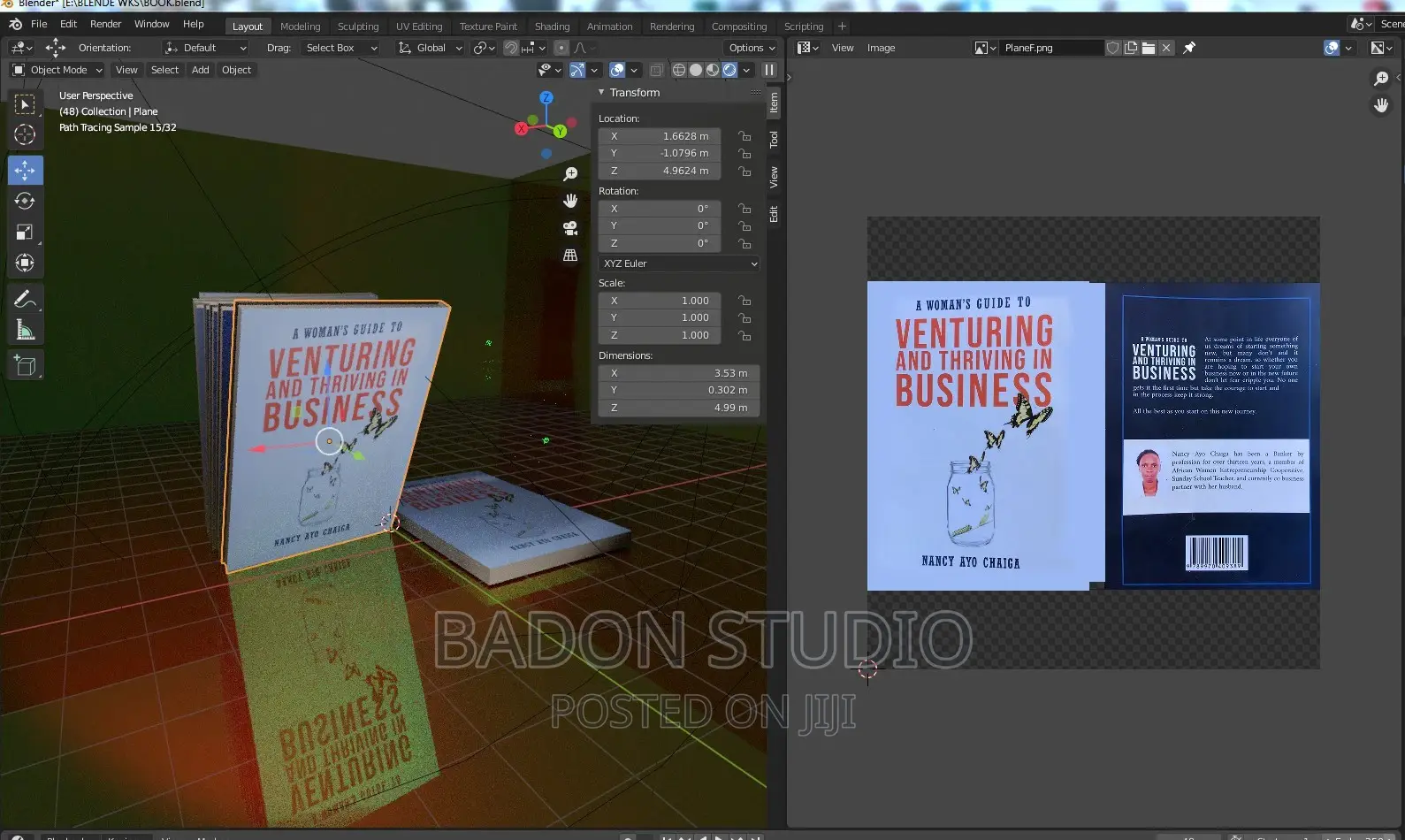The width and height of the screenshot is (1405, 840).
Task: Unlink PlaneF.png with the X icon
Action: point(1166,48)
